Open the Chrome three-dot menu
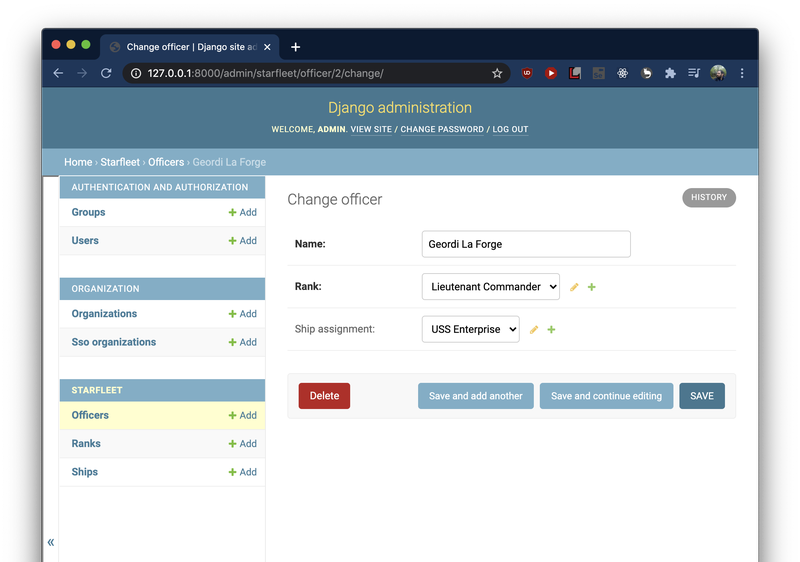Image resolution: width=800 pixels, height=562 pixels. (x=742, y=73)
